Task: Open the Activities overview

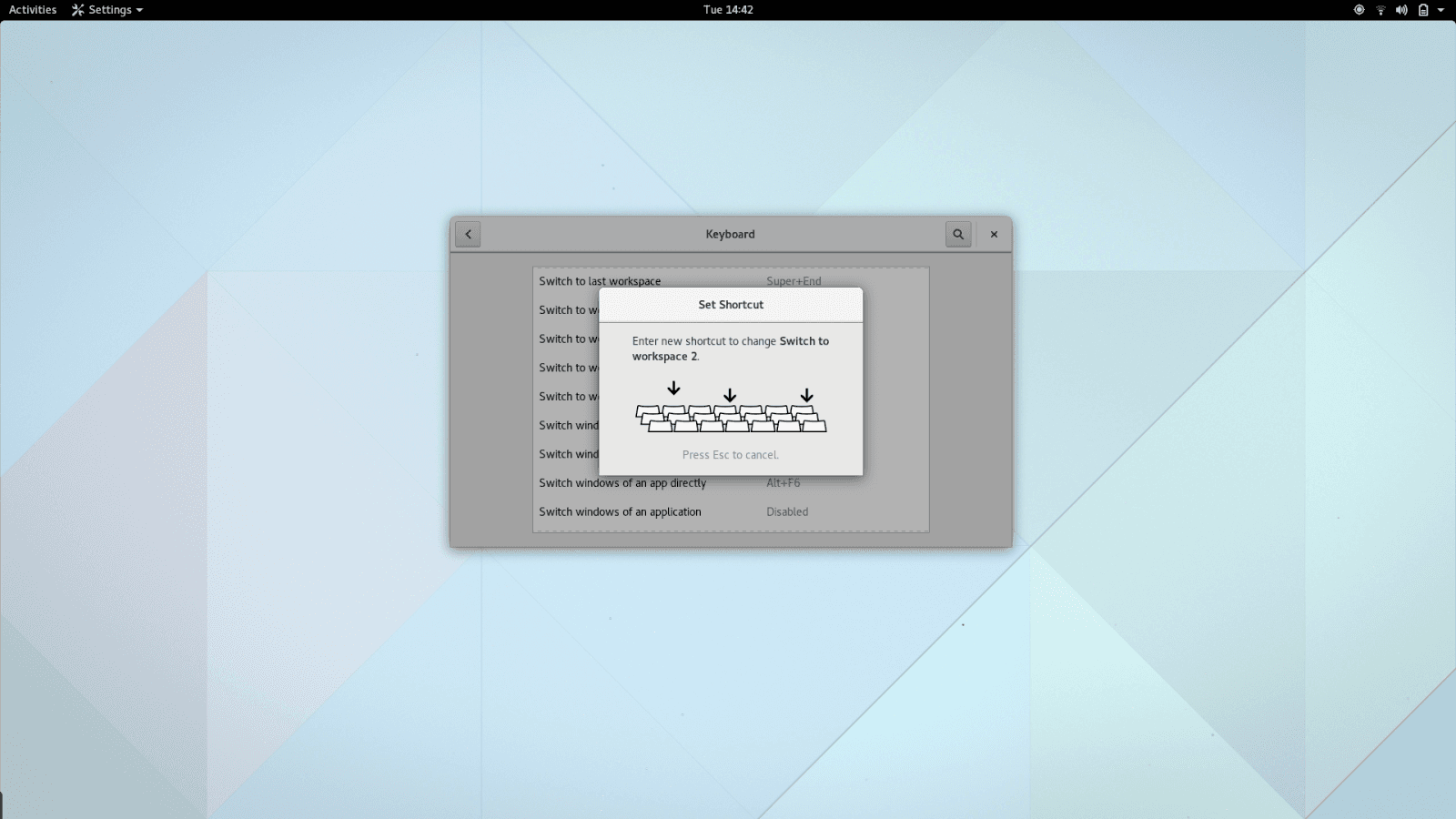Action: coord(33,10)
